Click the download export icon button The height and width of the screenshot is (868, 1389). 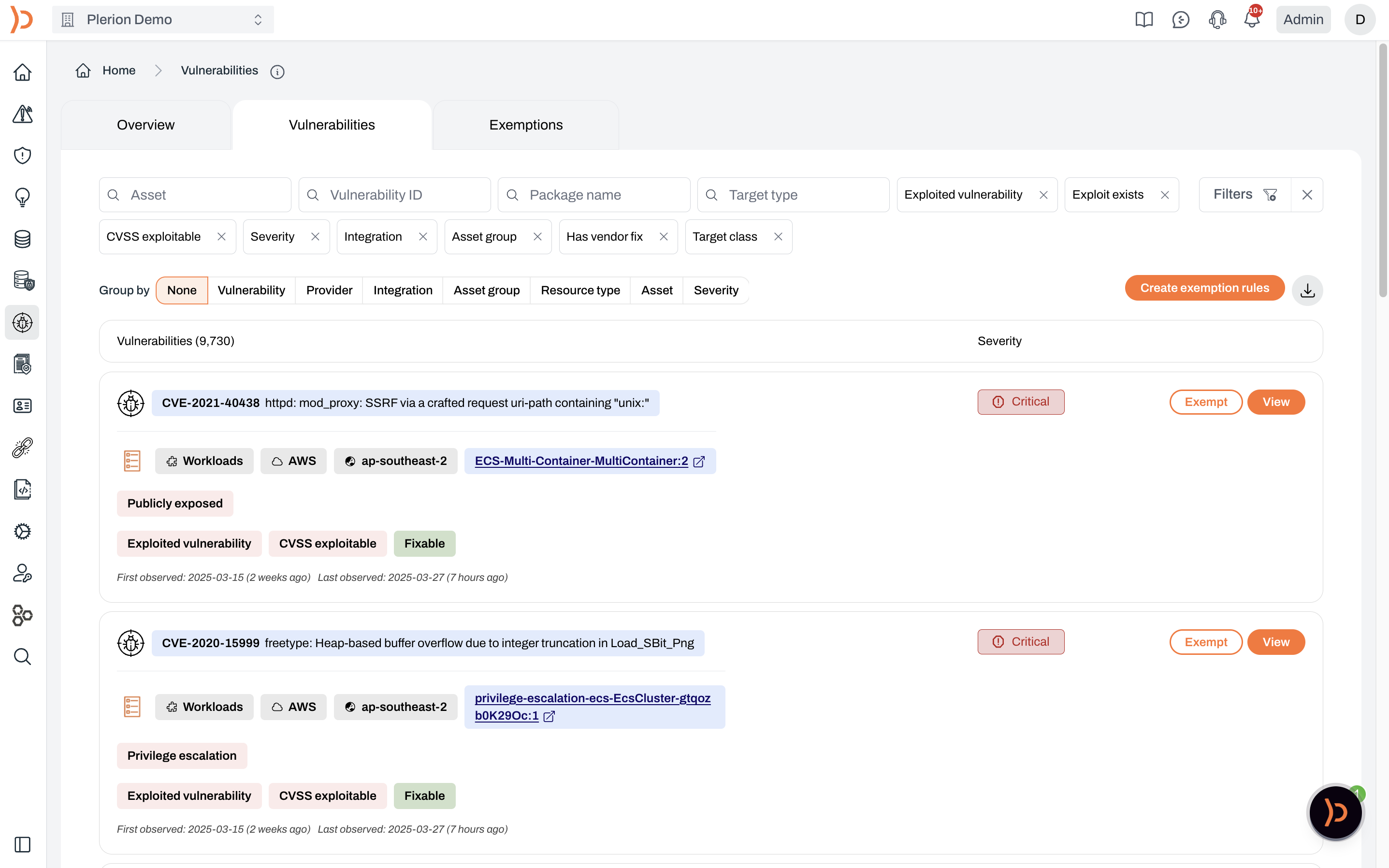click(x=1307, y=290)
